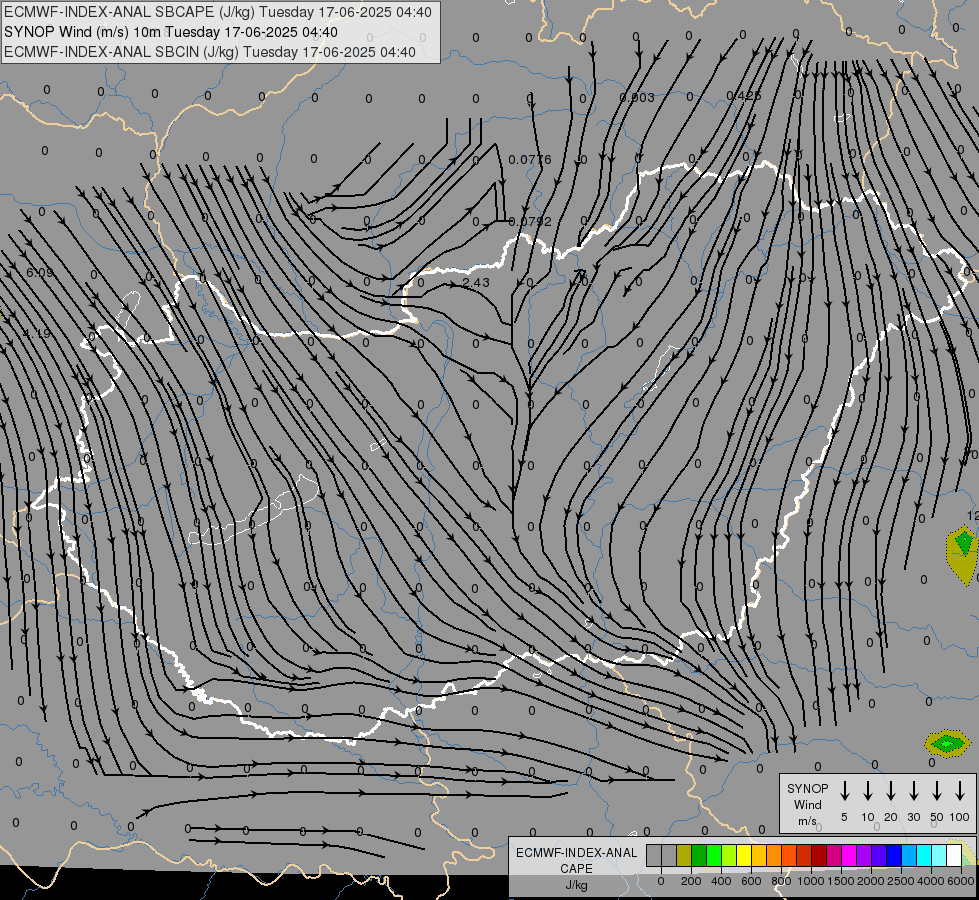Click the 0.003 value on the map
This screenshot has height=900, width=979.
tap(637, 97)
